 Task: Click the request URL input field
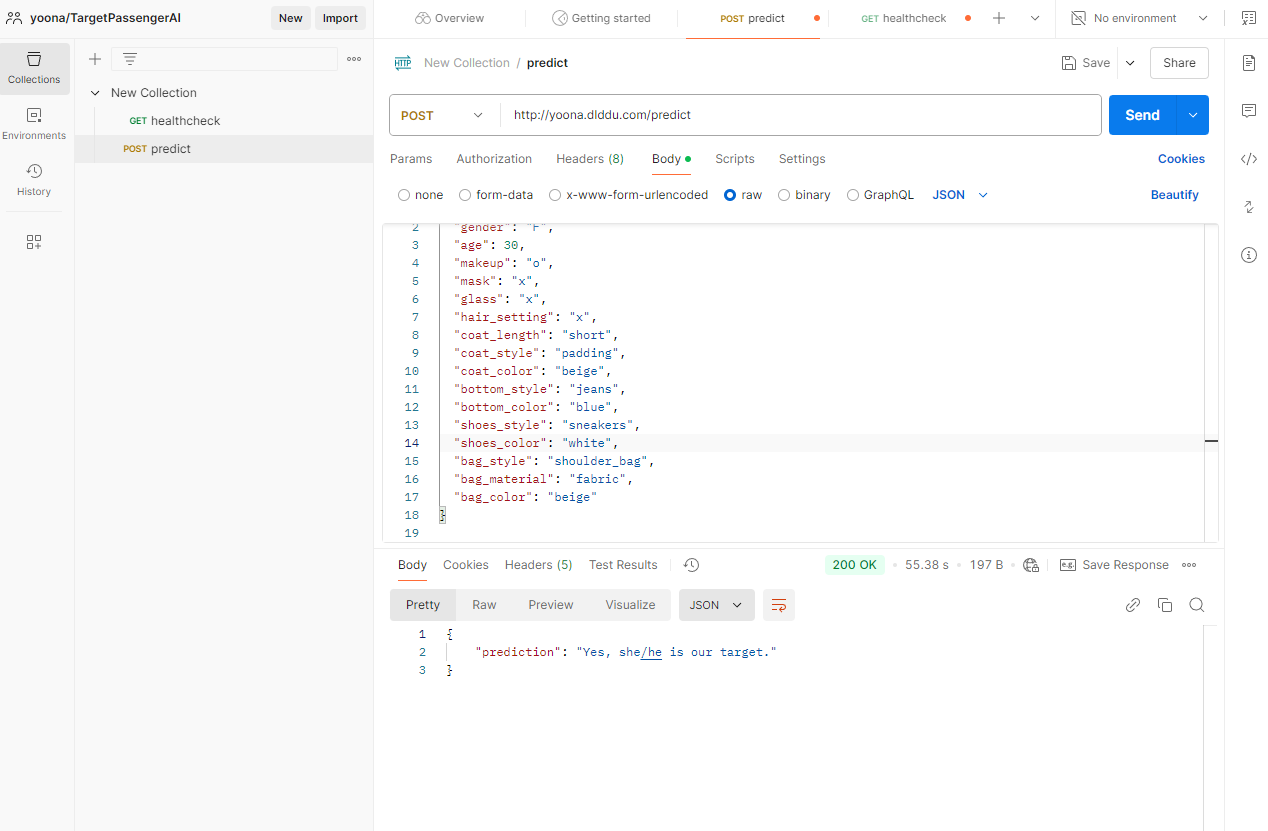[800, 115]
